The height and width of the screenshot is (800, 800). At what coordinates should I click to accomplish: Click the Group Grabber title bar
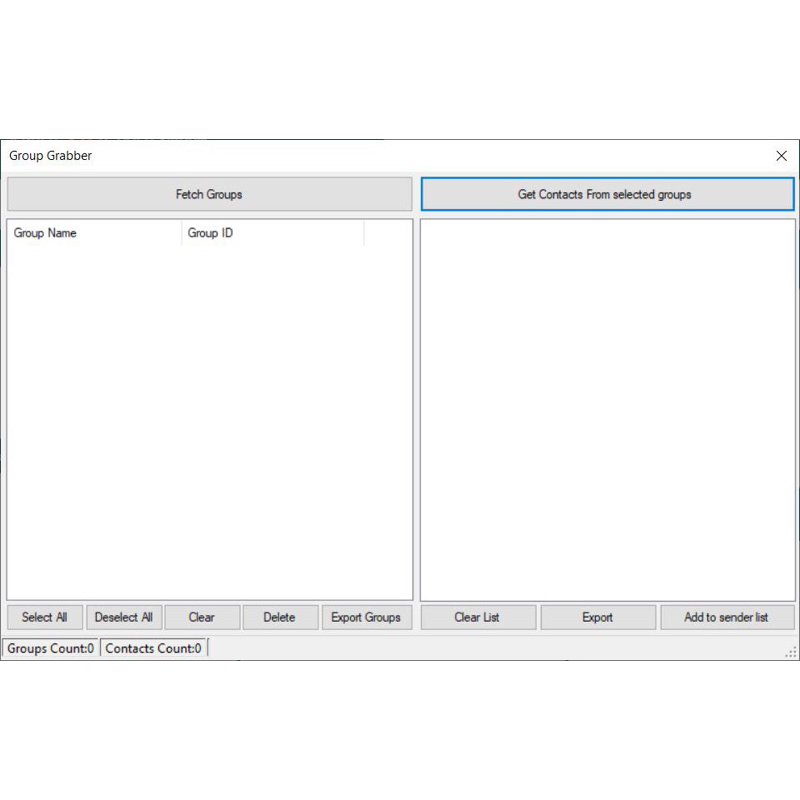(400, 156)
